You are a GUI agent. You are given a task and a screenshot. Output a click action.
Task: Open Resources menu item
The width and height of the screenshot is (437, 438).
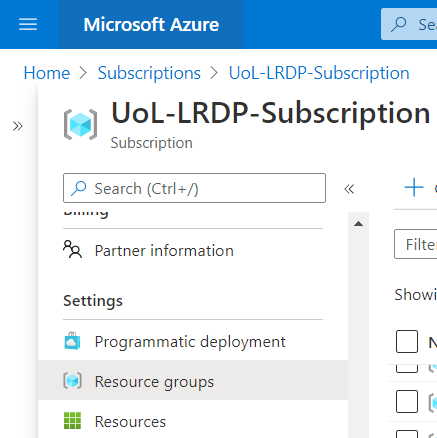click(193, 421)
